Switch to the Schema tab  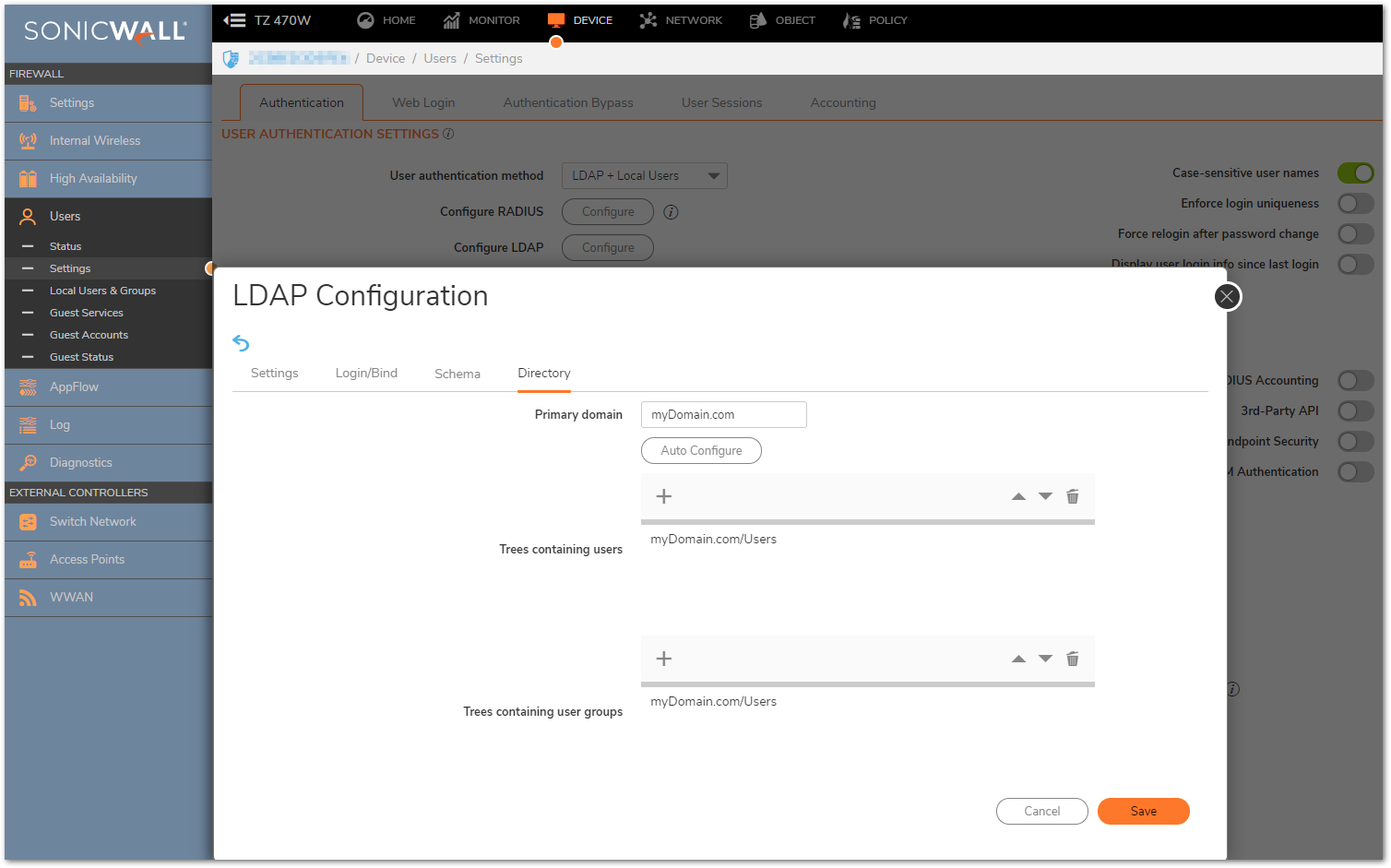(457, 374)
